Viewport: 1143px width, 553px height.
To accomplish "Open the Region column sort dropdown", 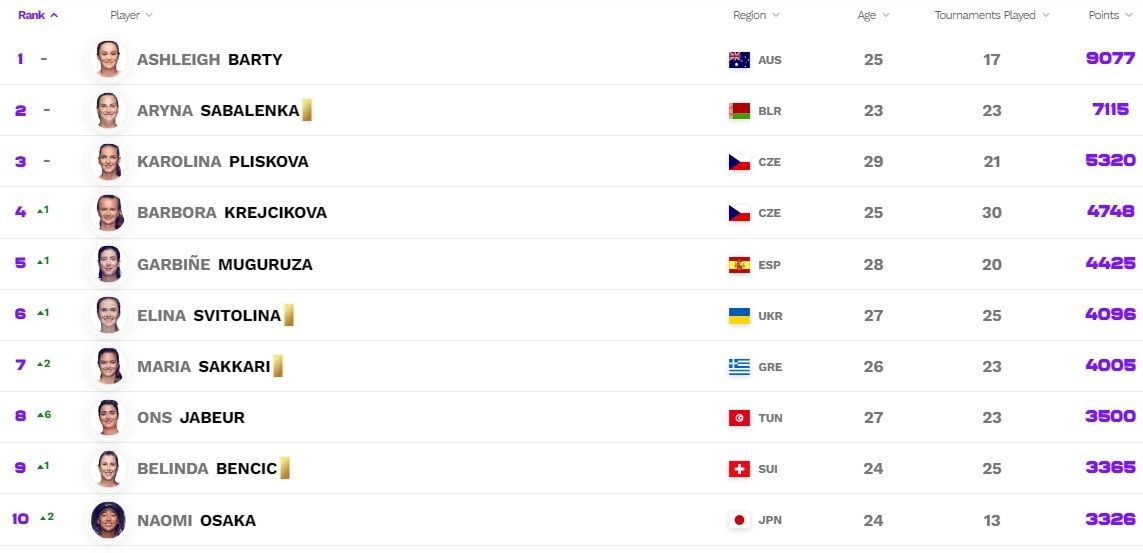I will tap(756, 15).
